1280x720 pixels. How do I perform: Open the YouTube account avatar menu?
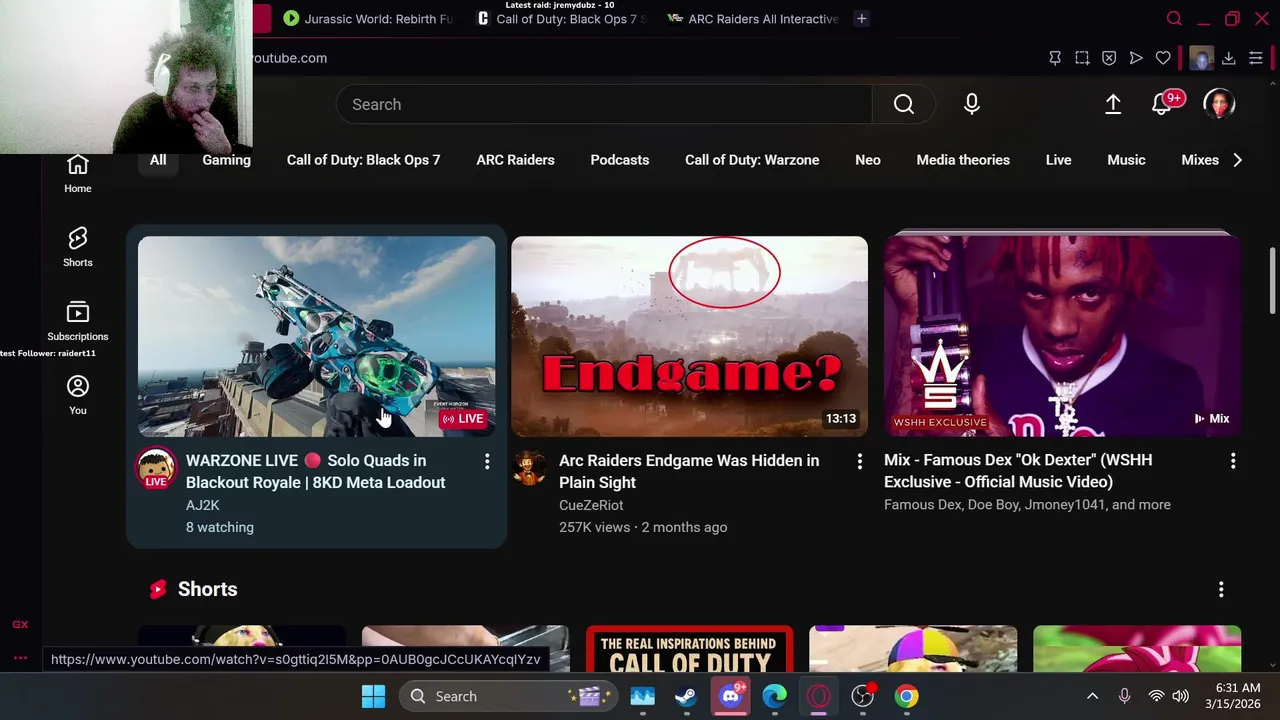tap(1219, 104)
